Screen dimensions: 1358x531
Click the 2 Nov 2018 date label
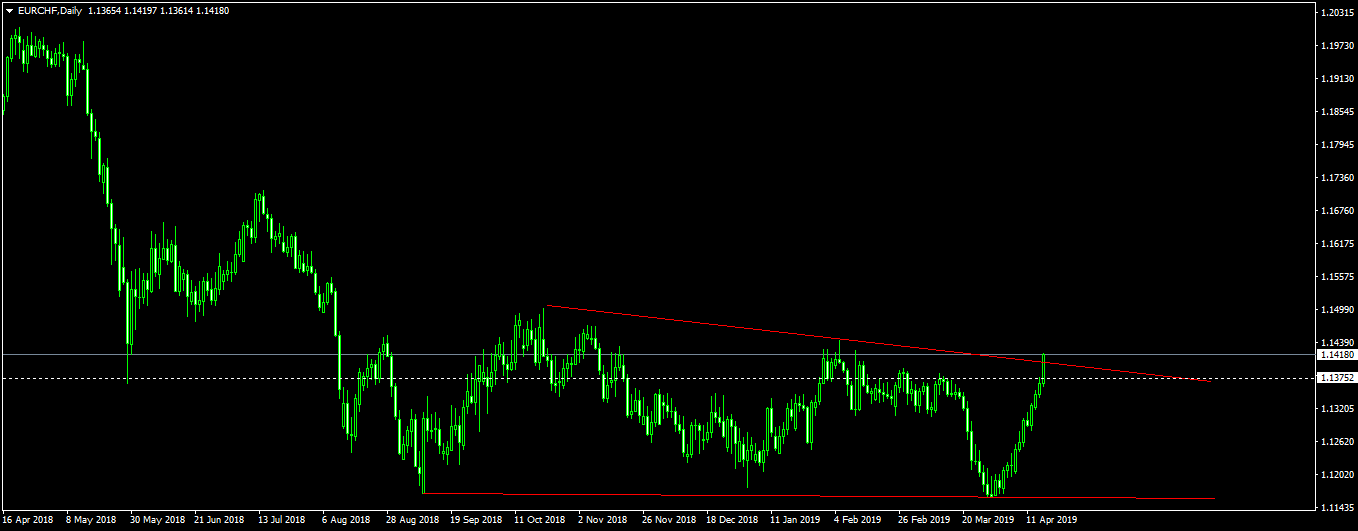605,521
